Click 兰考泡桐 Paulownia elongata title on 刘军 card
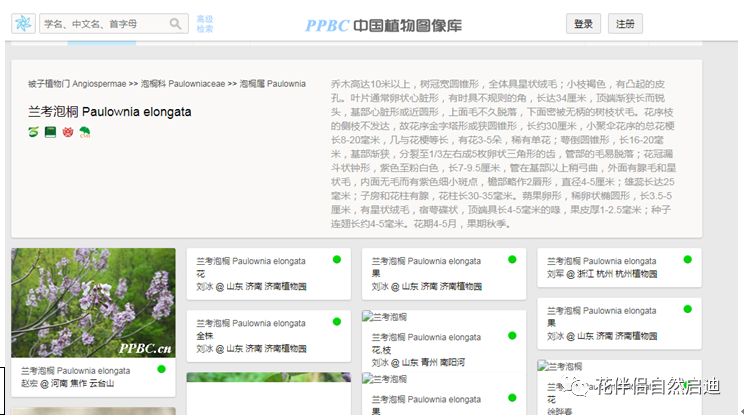744x418 pixels. pos(602,261)
